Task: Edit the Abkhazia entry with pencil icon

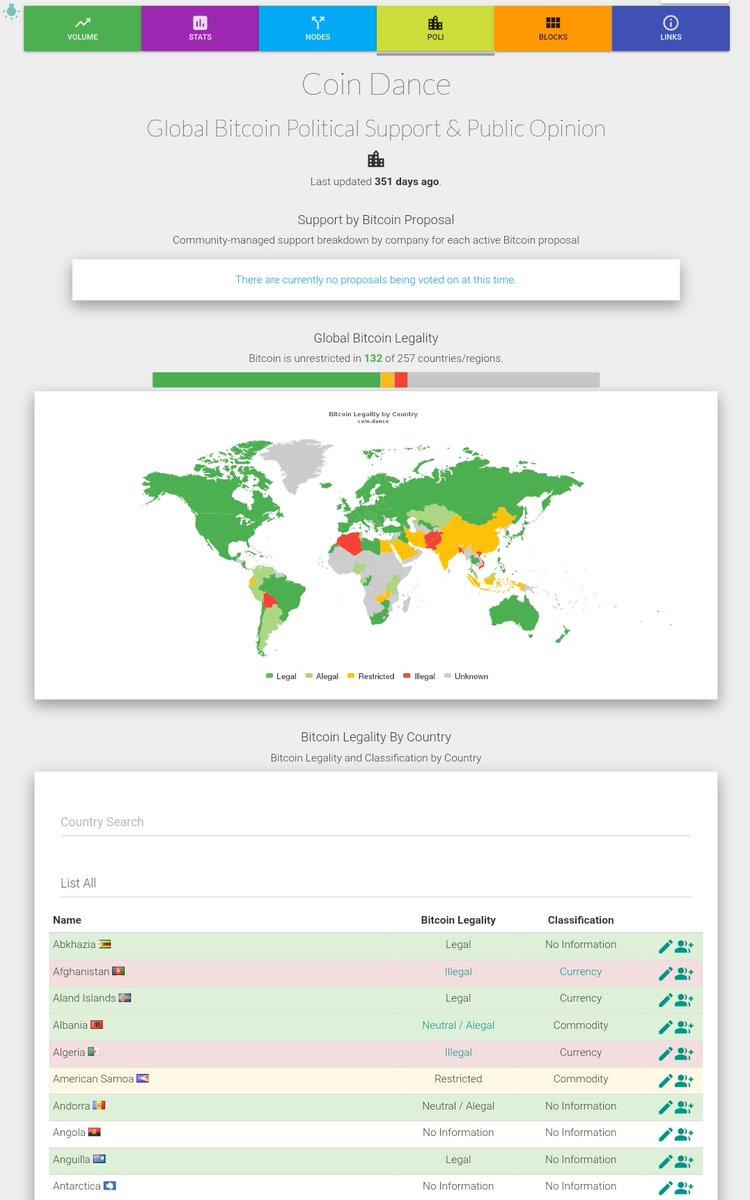Action: tap(666, 947)
